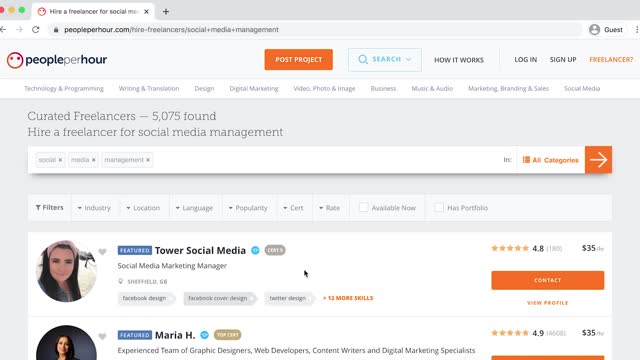Open the Music & Audio category
640x360 pixels.
(x=432, y=89)
